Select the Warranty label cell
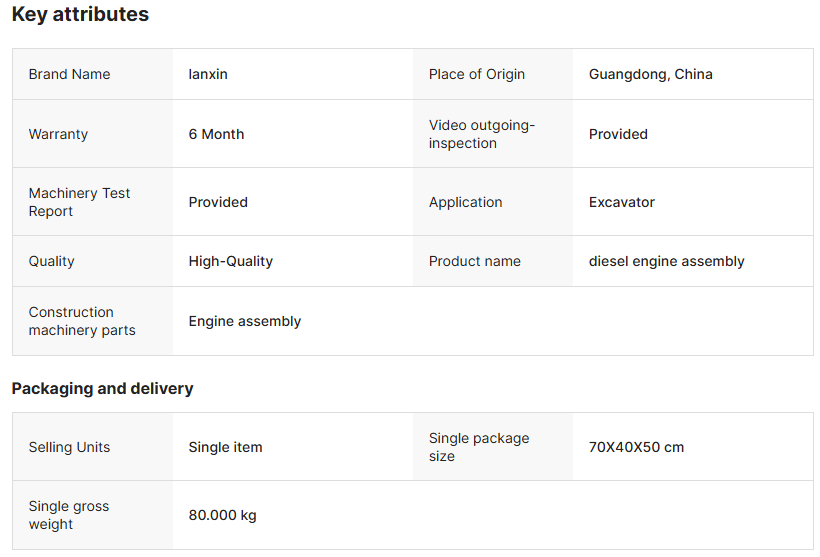The width and height of the screenshot is (820, 557). (58, 134)
